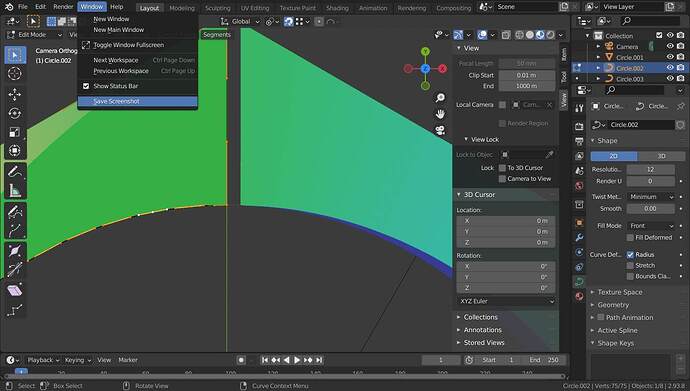
Task: Click the camera view icon in viewport
Action: coord(440,130)
